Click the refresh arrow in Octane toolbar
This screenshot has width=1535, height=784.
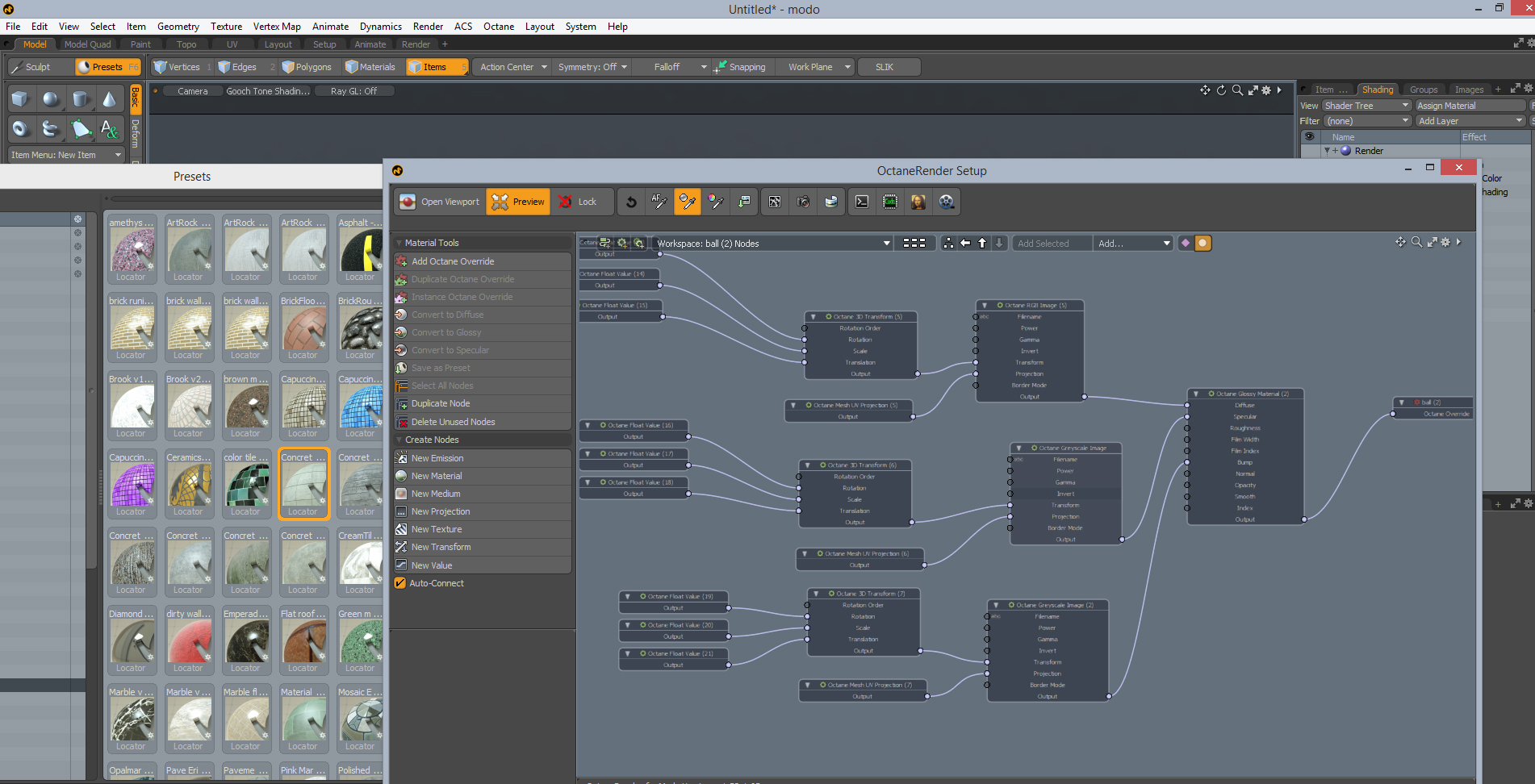coord(631,202)
